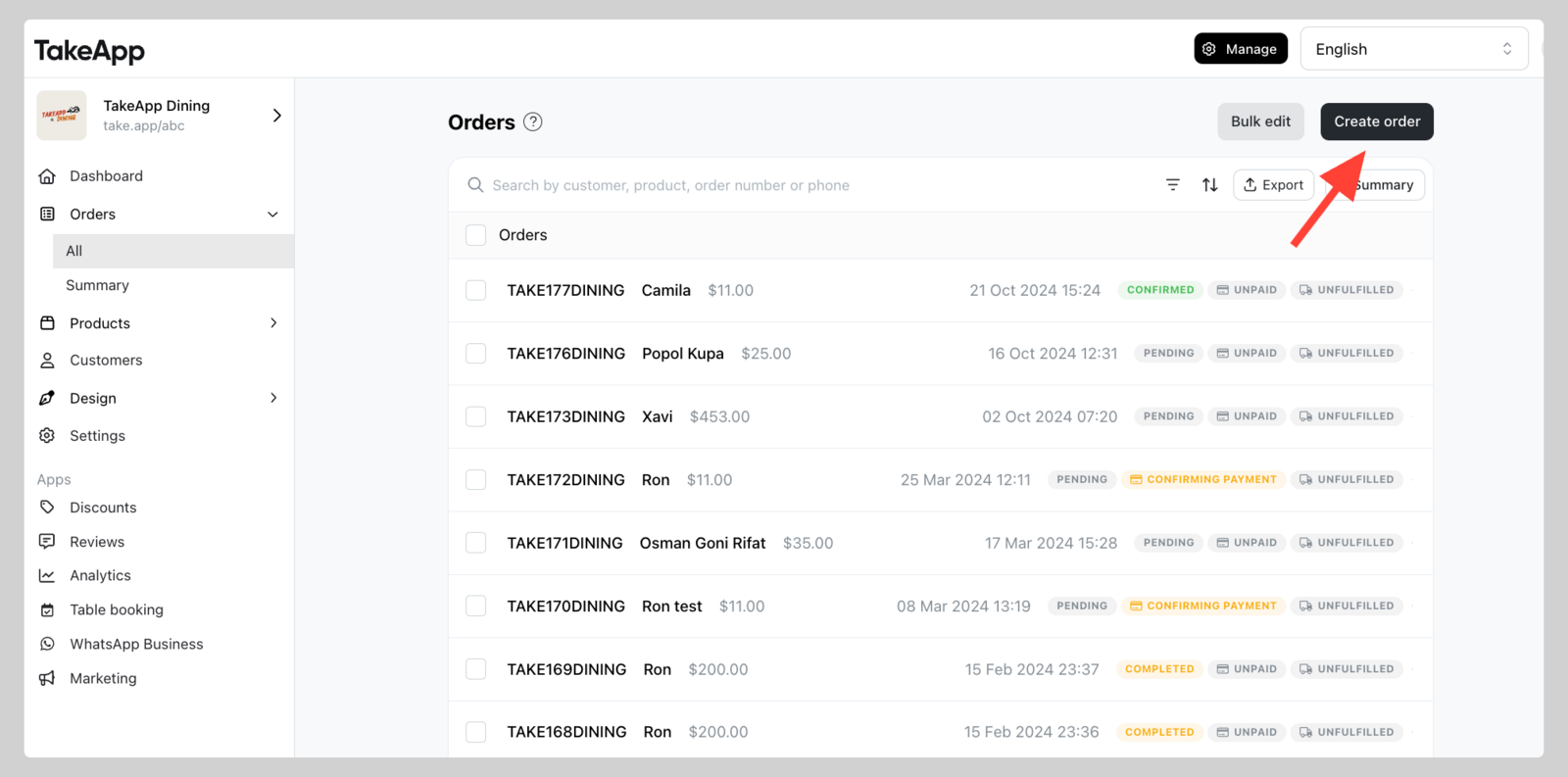Go to Dashboard in the sidebar

click(x=106, y=176)
